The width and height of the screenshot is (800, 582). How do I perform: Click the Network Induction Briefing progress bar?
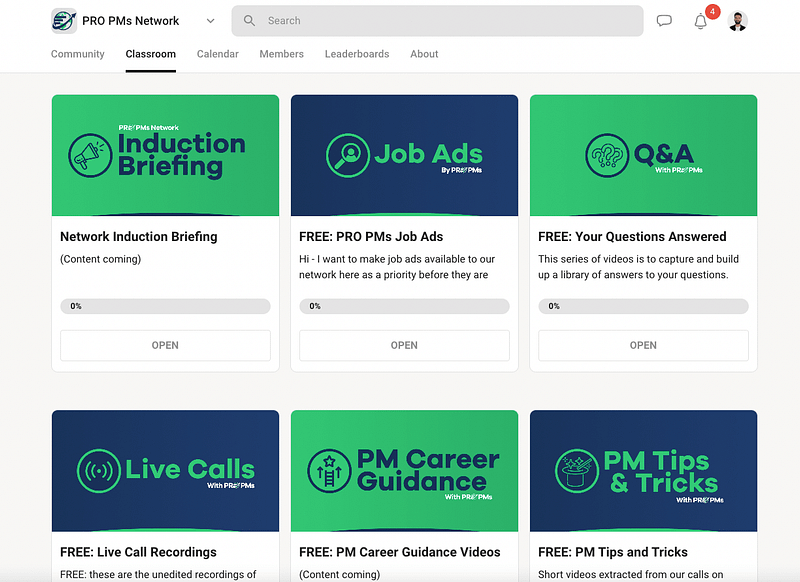[x=165, y=306]
